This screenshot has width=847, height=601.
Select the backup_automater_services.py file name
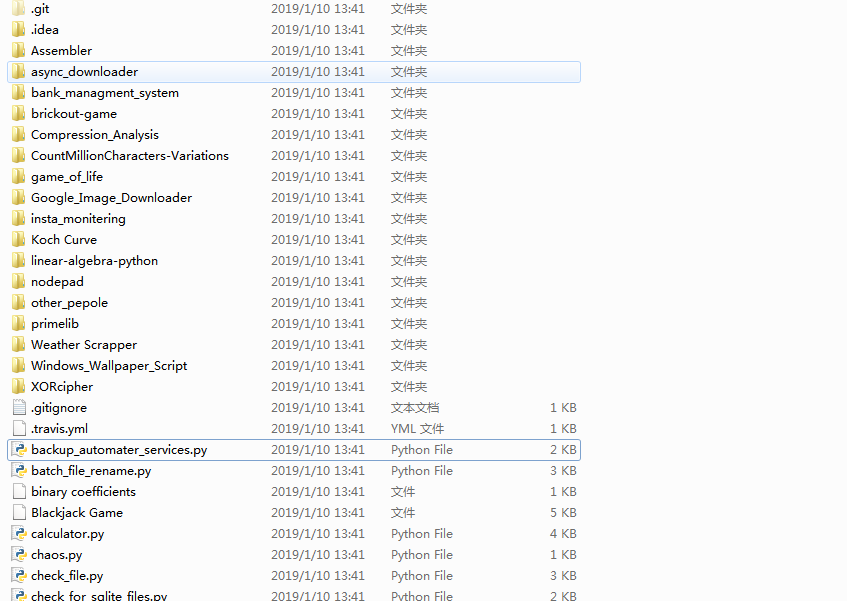pos(119,450)
